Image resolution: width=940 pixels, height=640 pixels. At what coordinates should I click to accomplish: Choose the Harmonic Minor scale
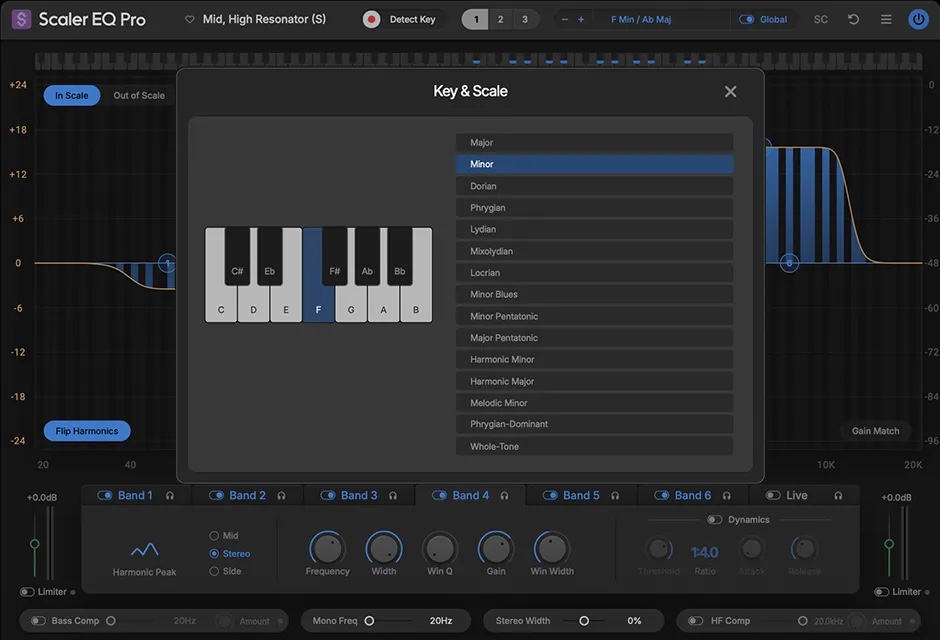point(594,360)
